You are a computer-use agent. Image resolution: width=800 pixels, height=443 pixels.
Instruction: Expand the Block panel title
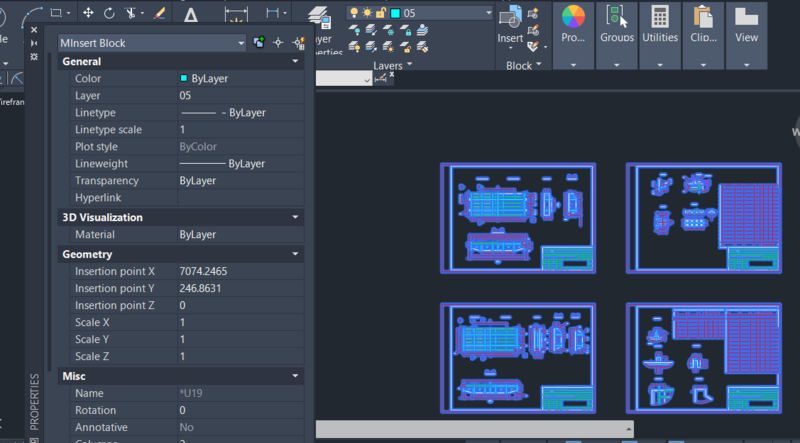520,66
